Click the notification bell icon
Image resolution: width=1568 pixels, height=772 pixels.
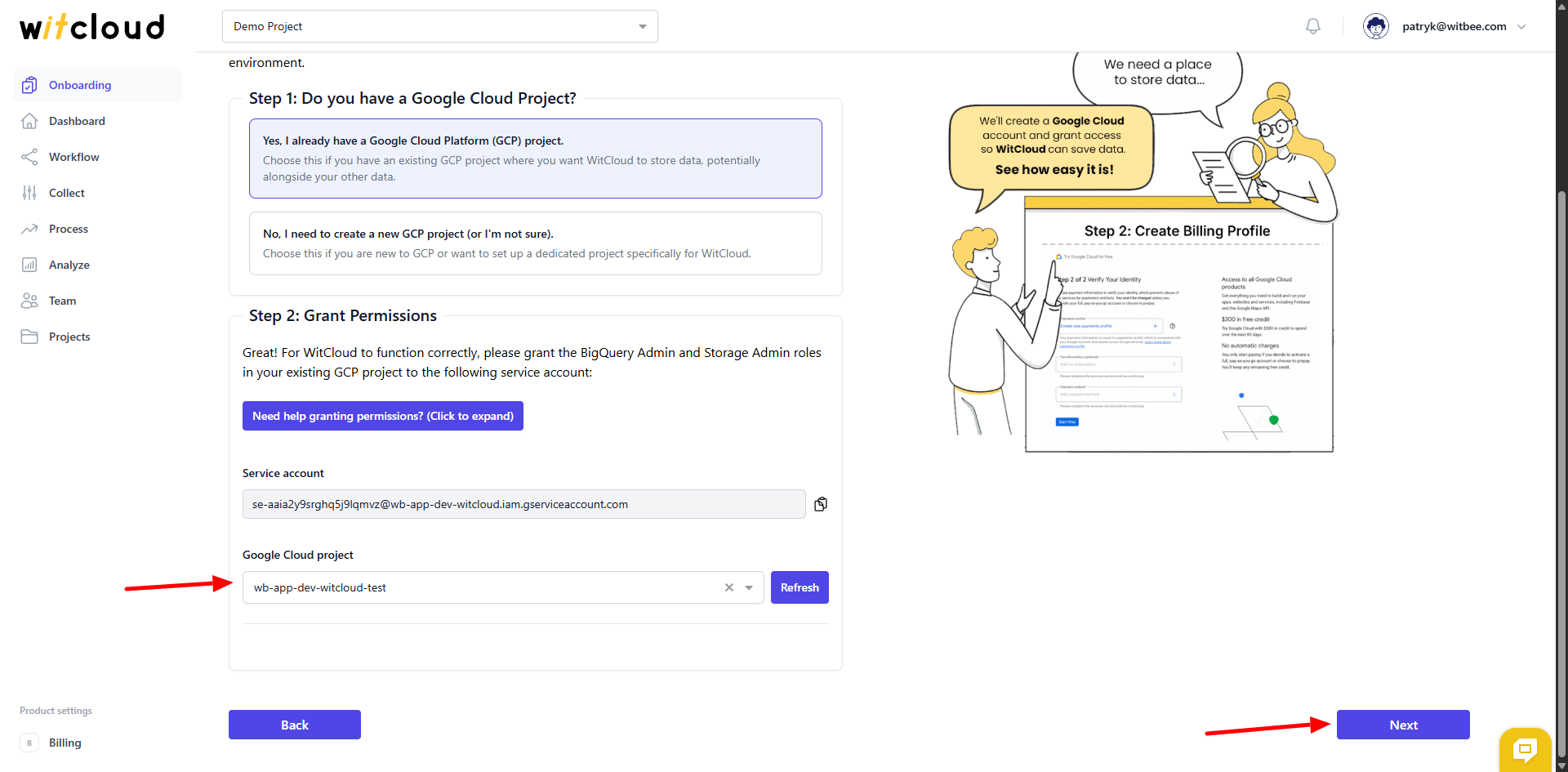pos(1312,26)
